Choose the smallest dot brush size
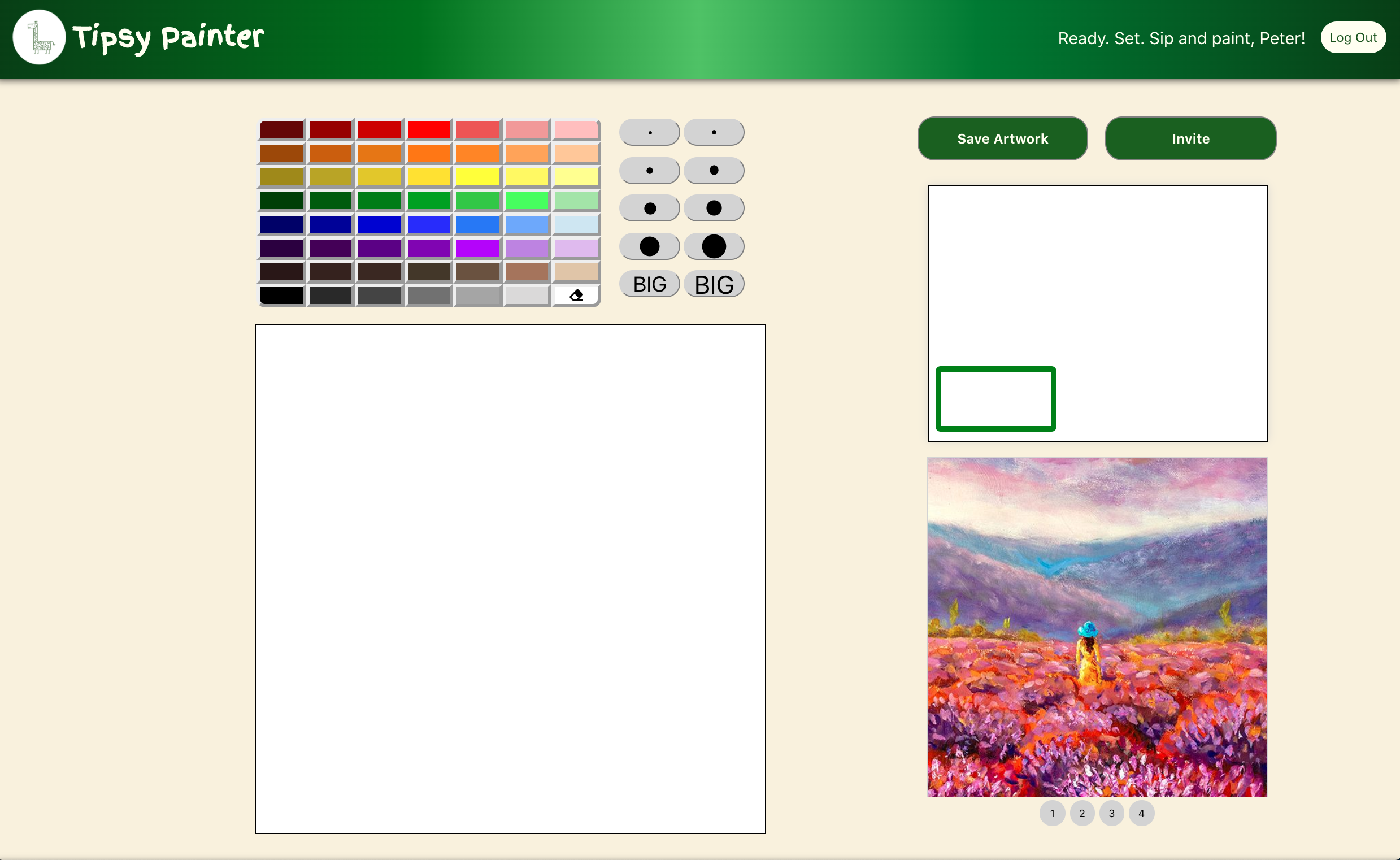 click(649, 133)
